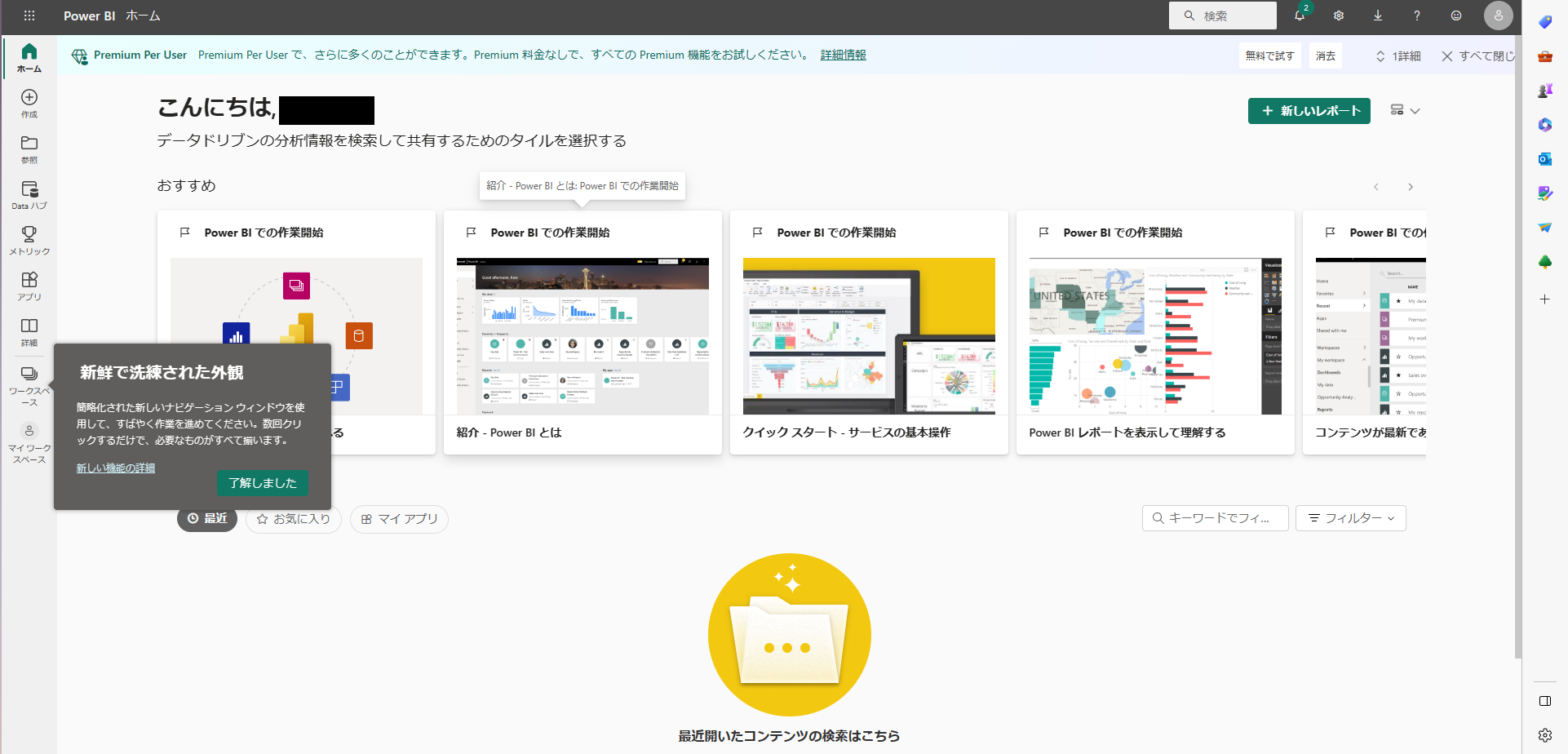Open the 新しい機能の詳細 link
The image size is (1568, 754).
[115, 467]
